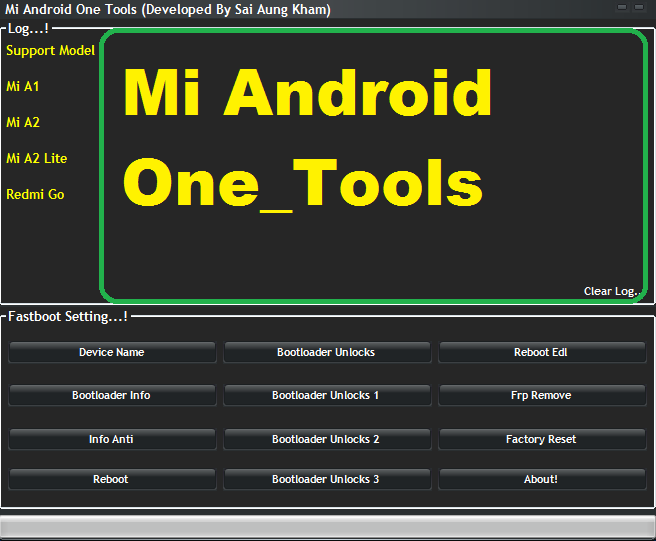Select the Reboot button

click(x=112, y=479)
